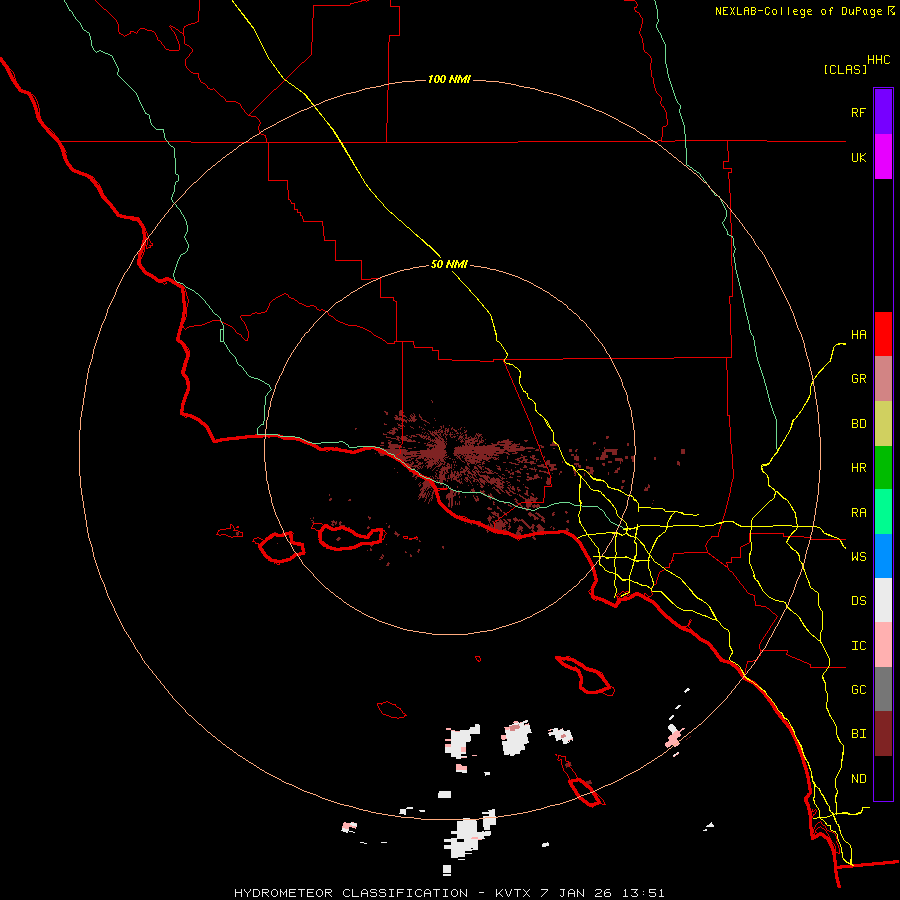
Task: Click the dark red BI legend block
Action: click(x=883, y=734)
